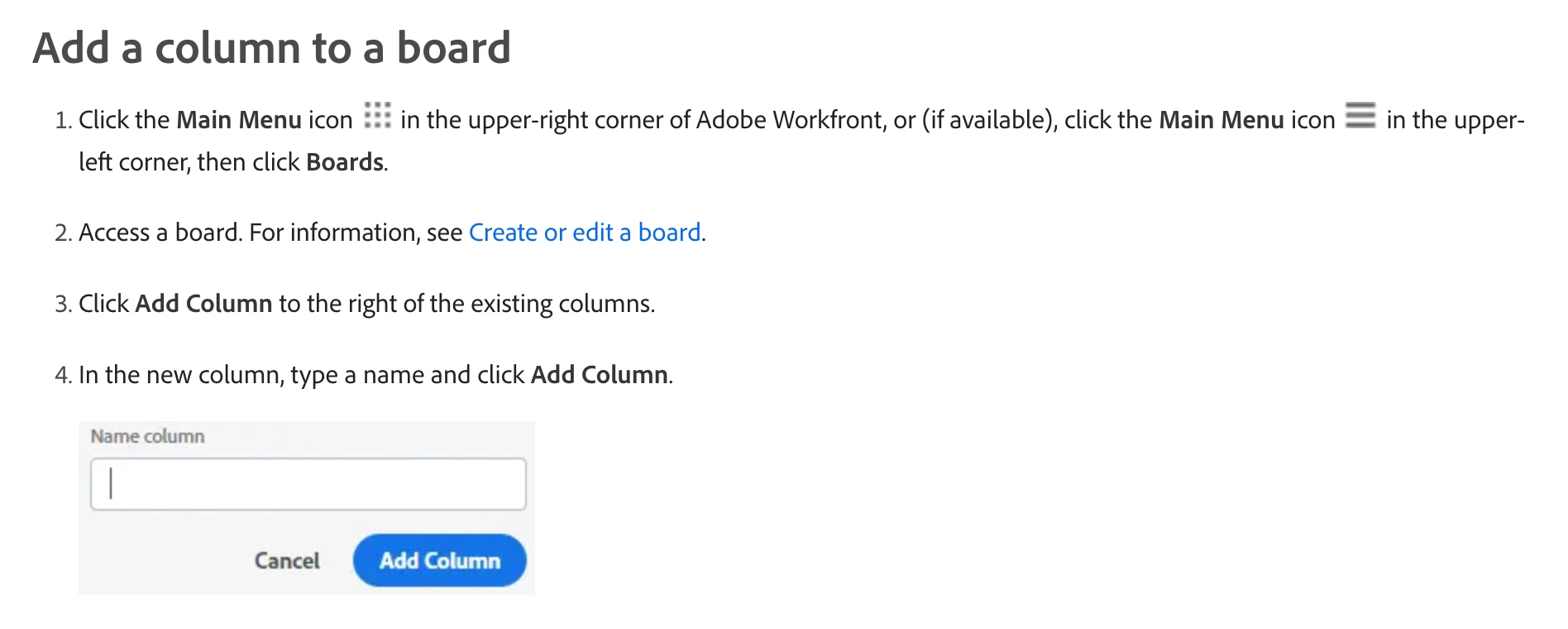Click the blue Add Column button
The image size is (1568, 629).
click(x=439, y=560)
